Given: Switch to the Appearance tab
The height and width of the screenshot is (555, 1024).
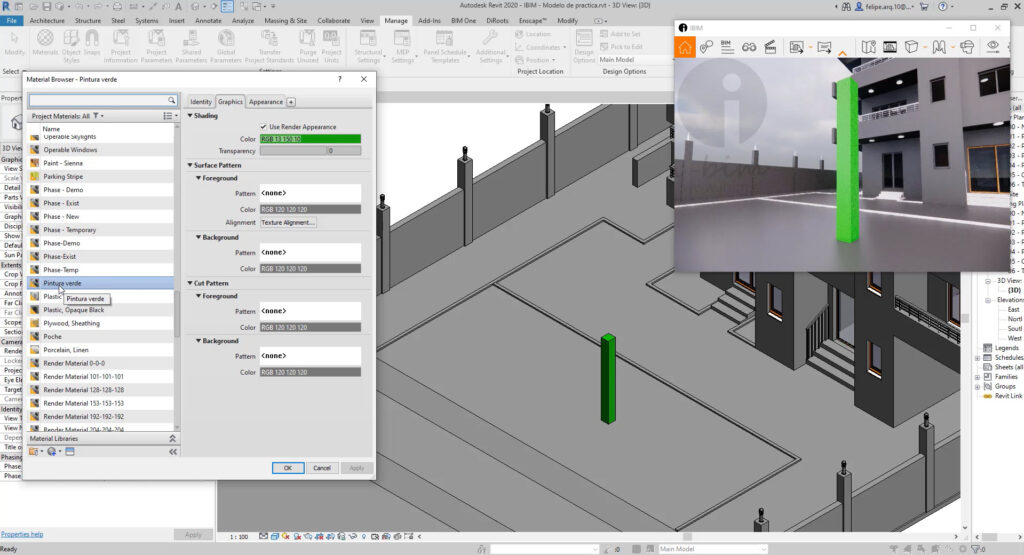Looking at the screenshot, I should click(x=265, y=102).
